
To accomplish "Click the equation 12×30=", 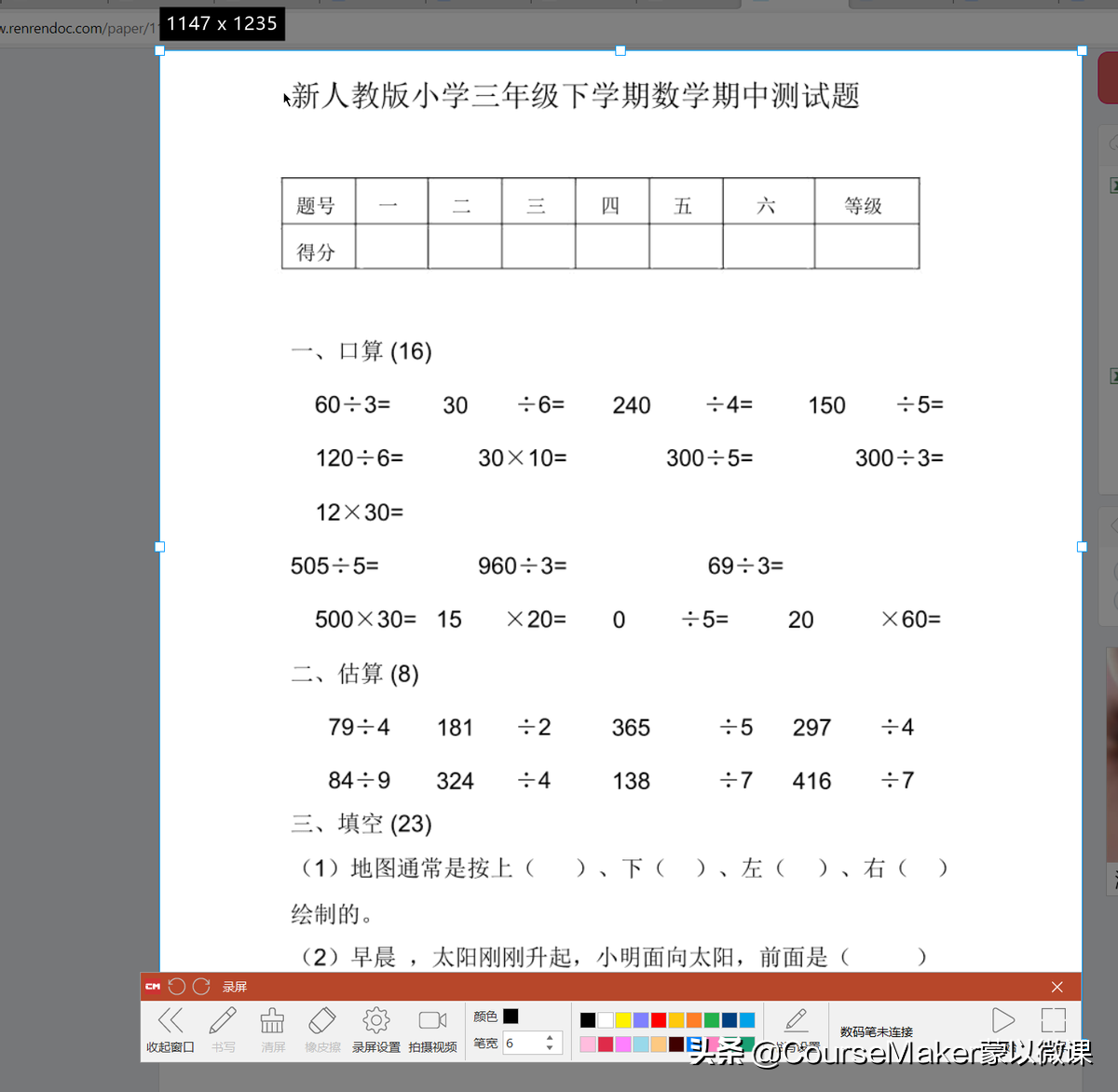I will pyautogui.click(x=360, y=512).
